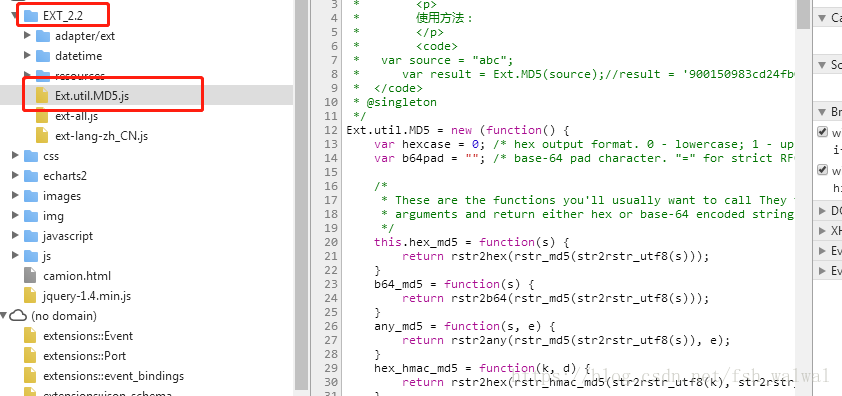Collapse the (no domain) tree node arrow
The image size is (842, 396).
pyautogui.click(x=4, y=315)
